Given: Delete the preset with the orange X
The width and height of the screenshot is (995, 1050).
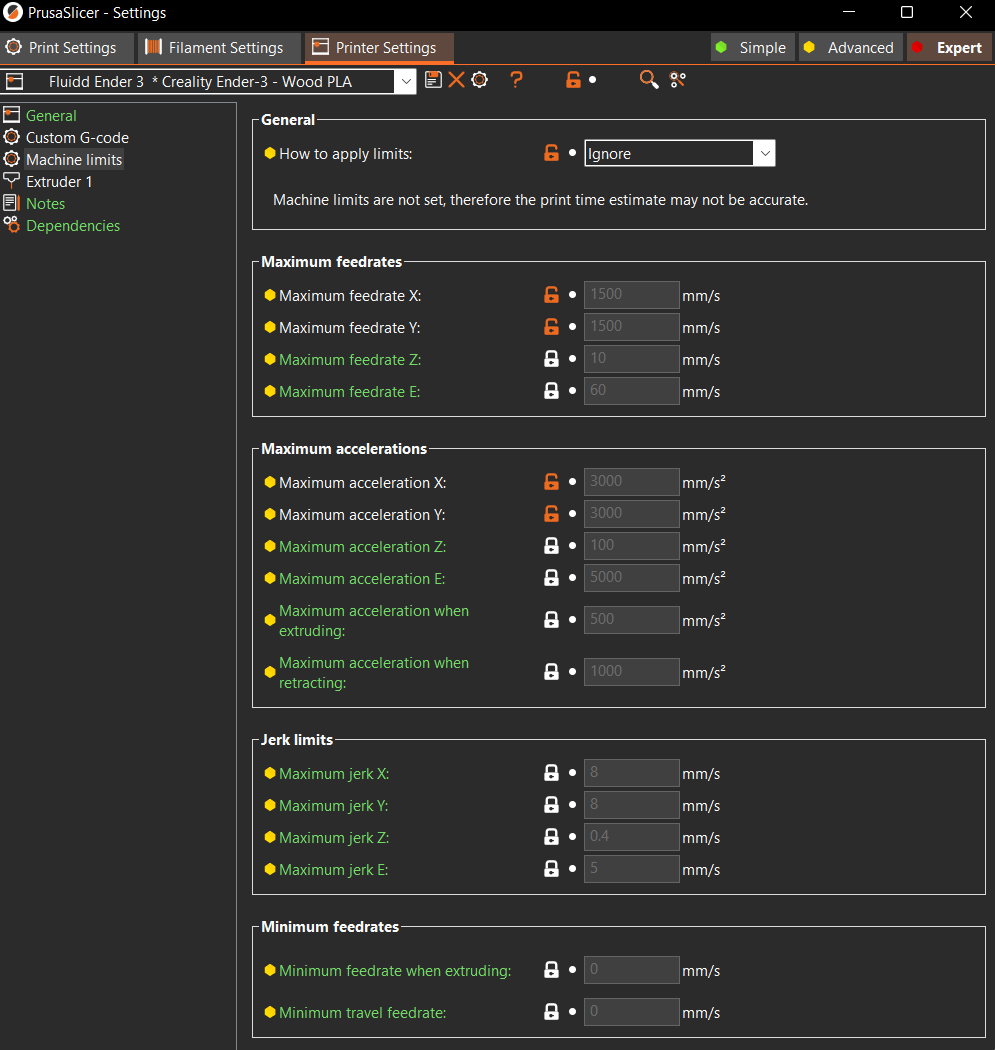Looking at the screenshot, I should tap(456, 80).
